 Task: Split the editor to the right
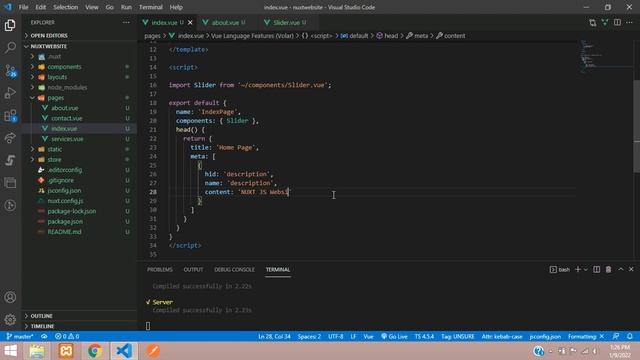coord(617,22)
